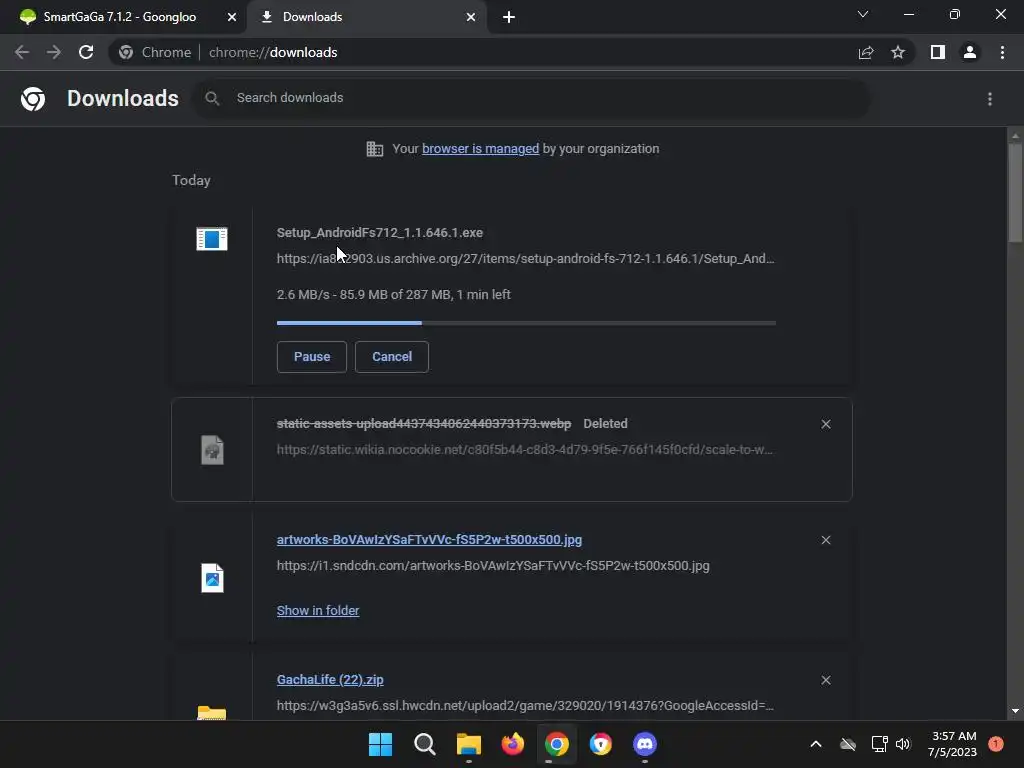This screenshot has width=1024, height=768.
Task: Open the volume control in tray
Action: point(903,744)
